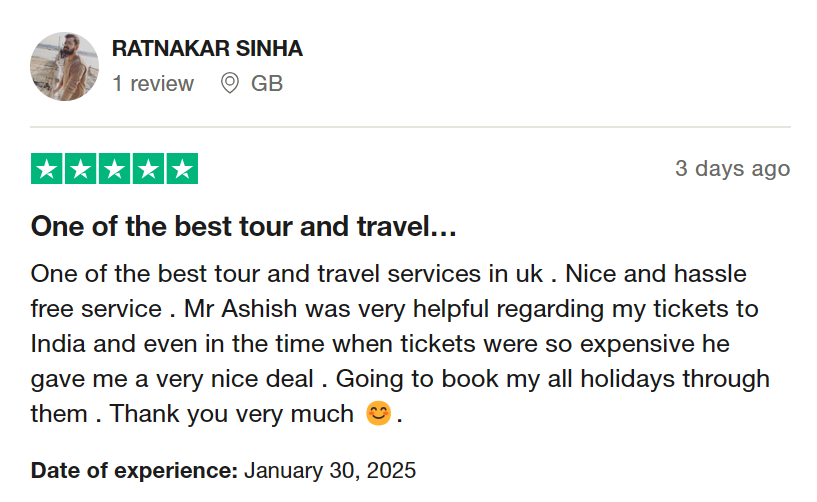This screenshot has height=502, width=817.
Task: Click the "Date of experience:" label
Action: coord(134,470)
